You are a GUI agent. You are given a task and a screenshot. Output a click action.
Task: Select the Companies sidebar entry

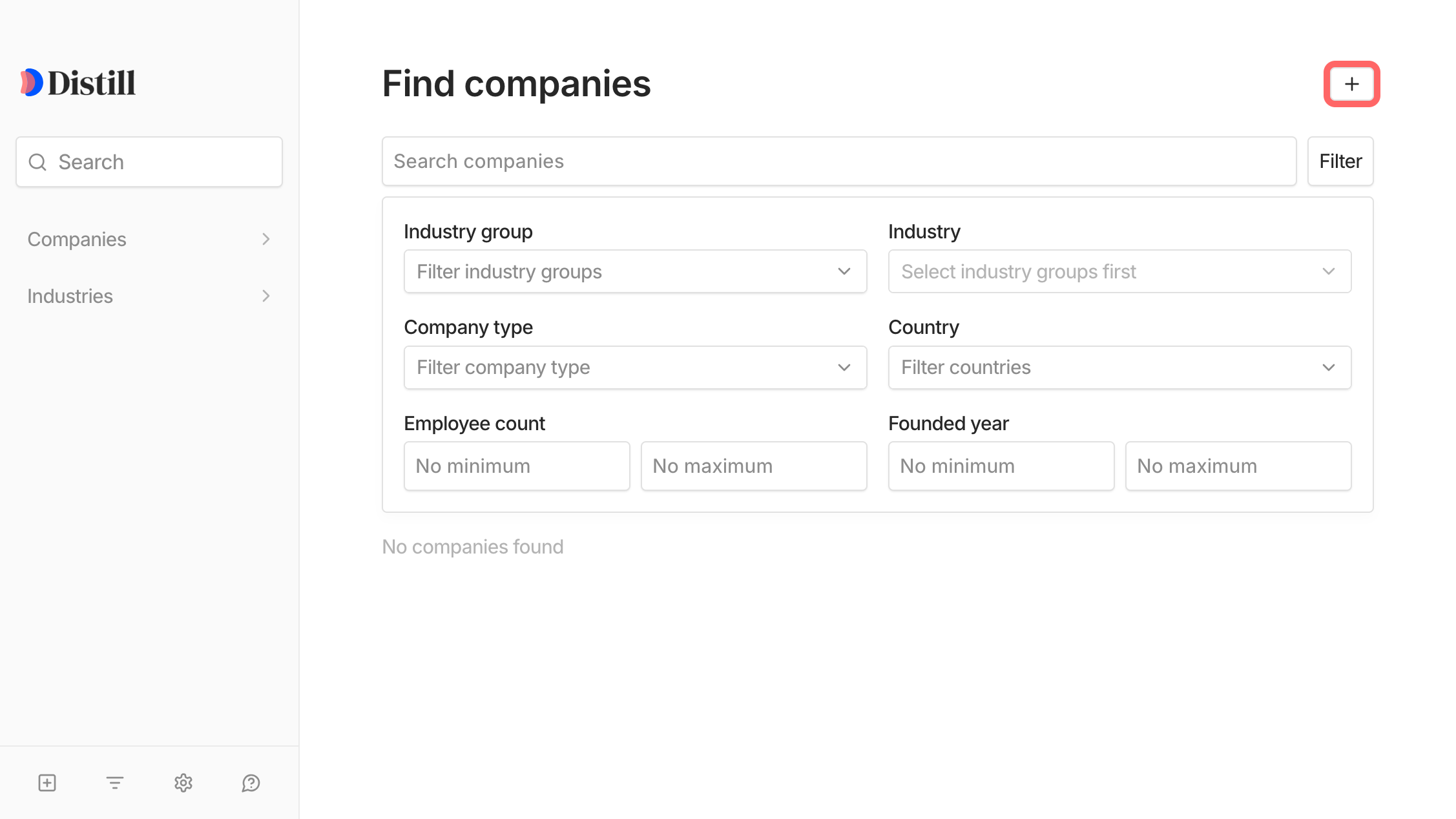(76, 238)
